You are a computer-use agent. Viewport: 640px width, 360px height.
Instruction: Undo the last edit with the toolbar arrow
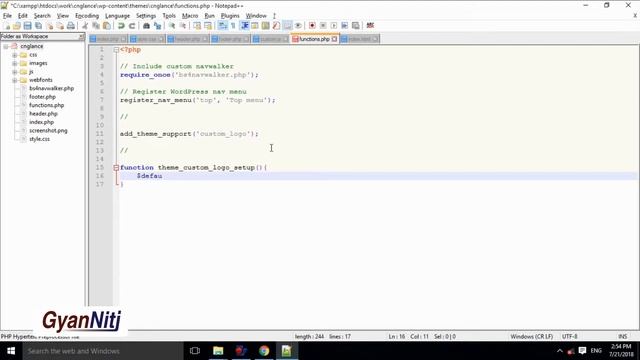pos(121,26)
